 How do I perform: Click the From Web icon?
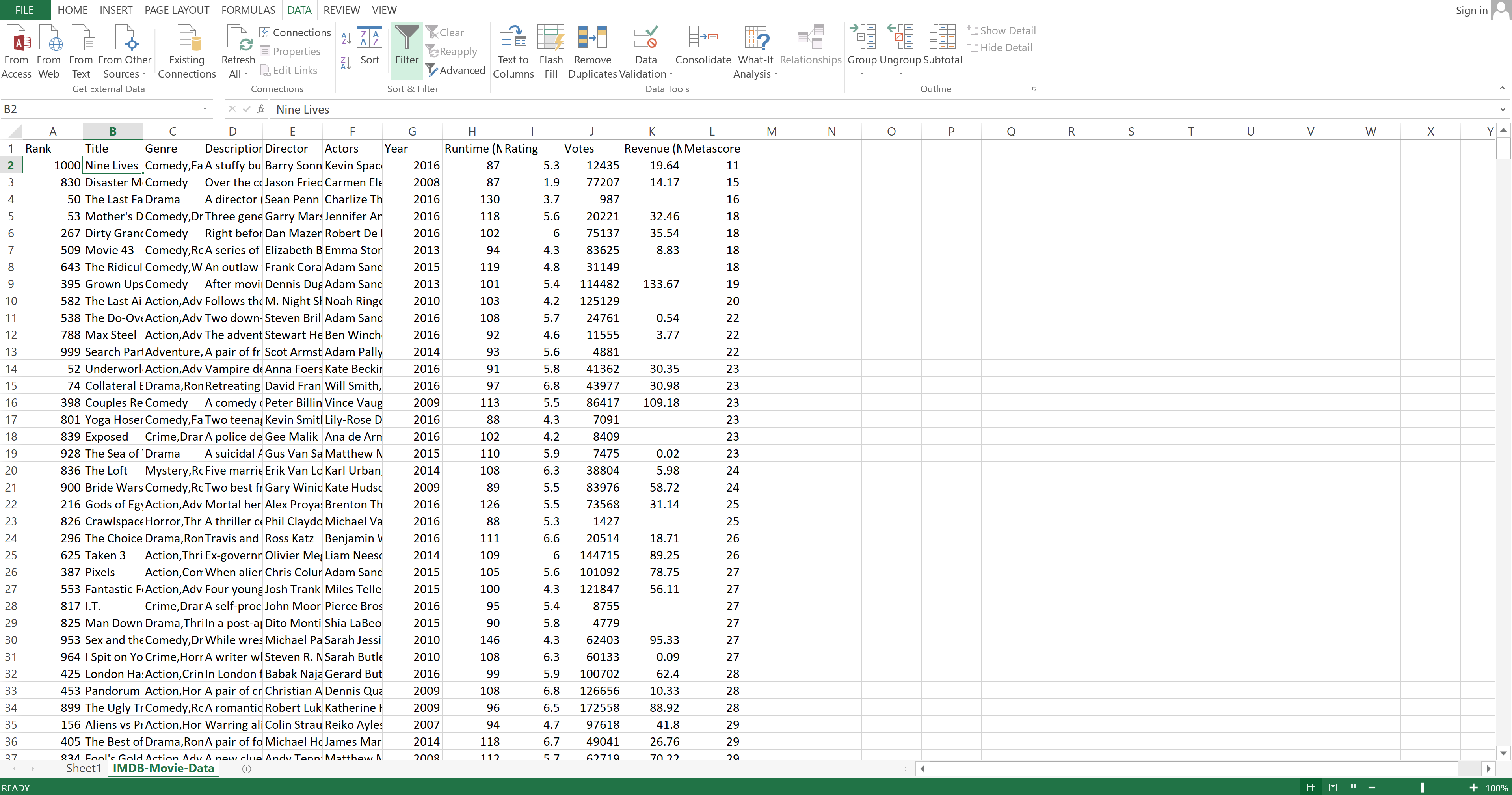click(x=49, y=52)
